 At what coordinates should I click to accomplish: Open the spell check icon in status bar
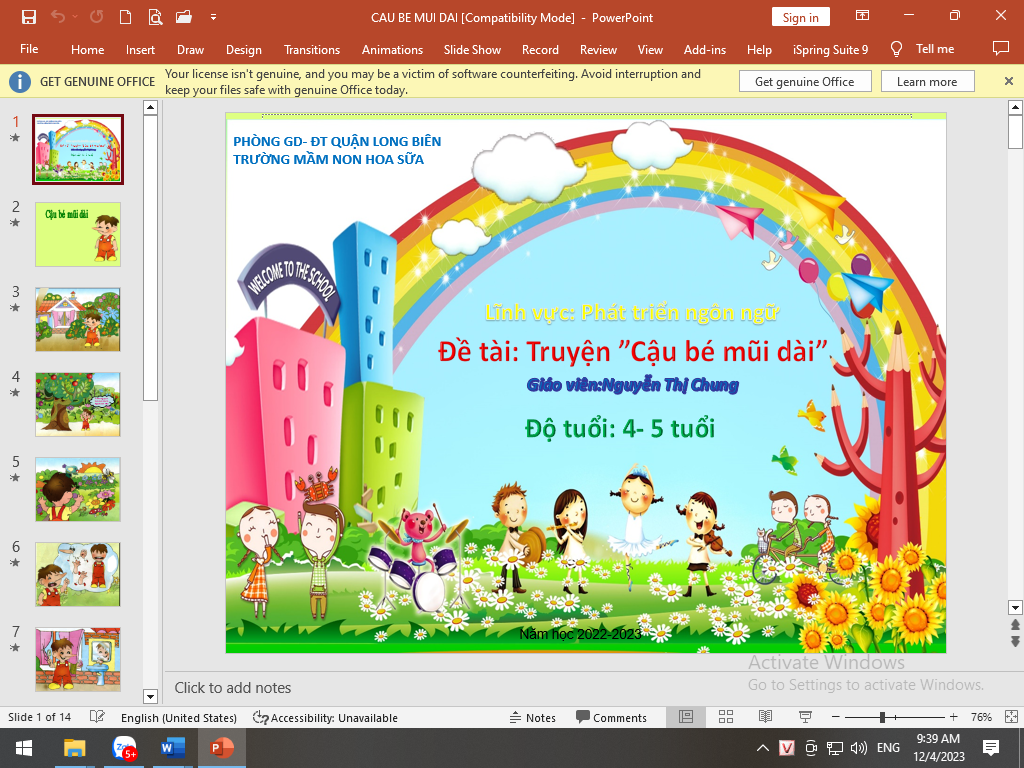[97, 717]
